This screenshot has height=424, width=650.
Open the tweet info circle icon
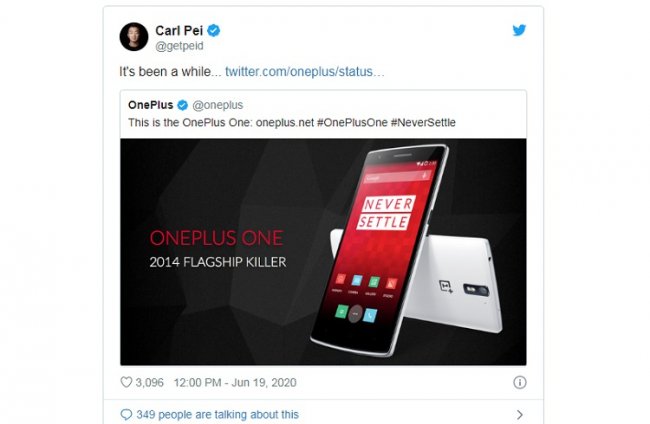click(x=520, y=382)
